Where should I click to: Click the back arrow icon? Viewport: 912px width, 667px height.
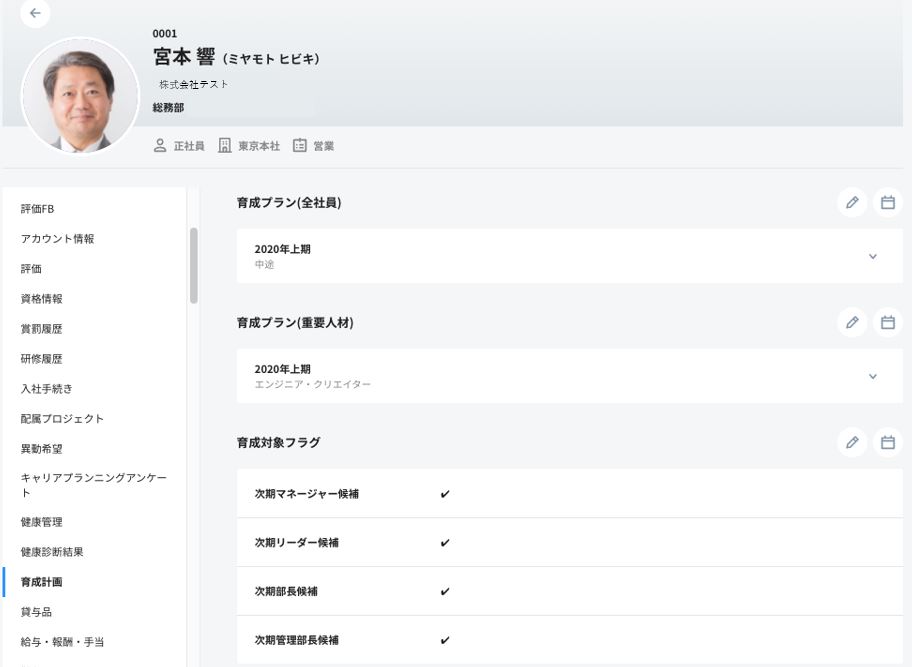(x=36, y=13)
